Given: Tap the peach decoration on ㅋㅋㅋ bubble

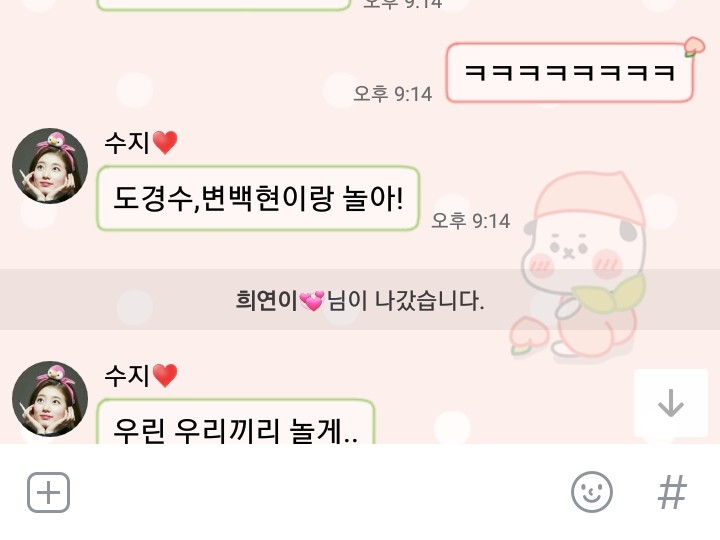Looking at the screenshot, I should [694, 47].
